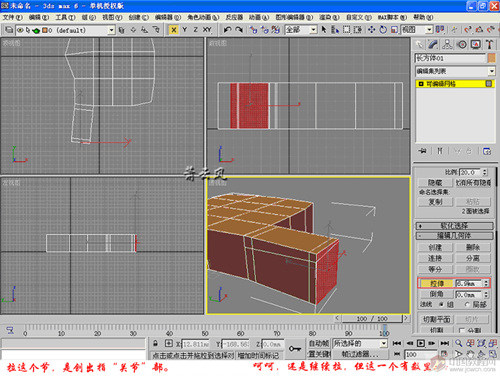Click the Bevel button

436,295
